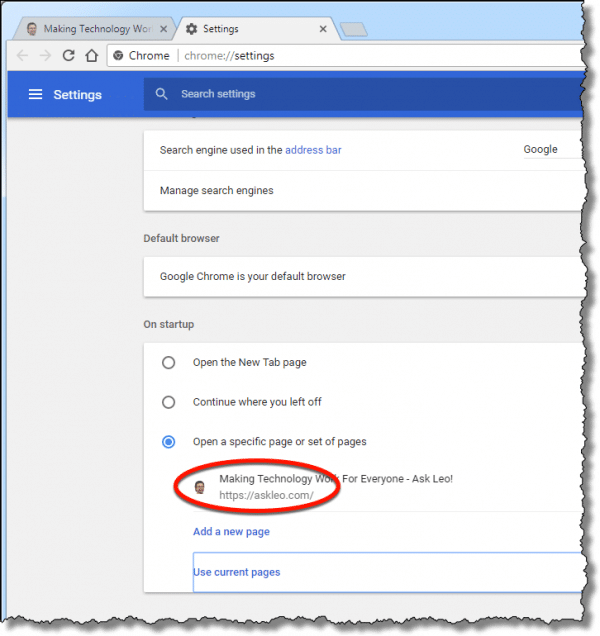
Task: Select Open the New Tab page
Action: click(168, 362)
